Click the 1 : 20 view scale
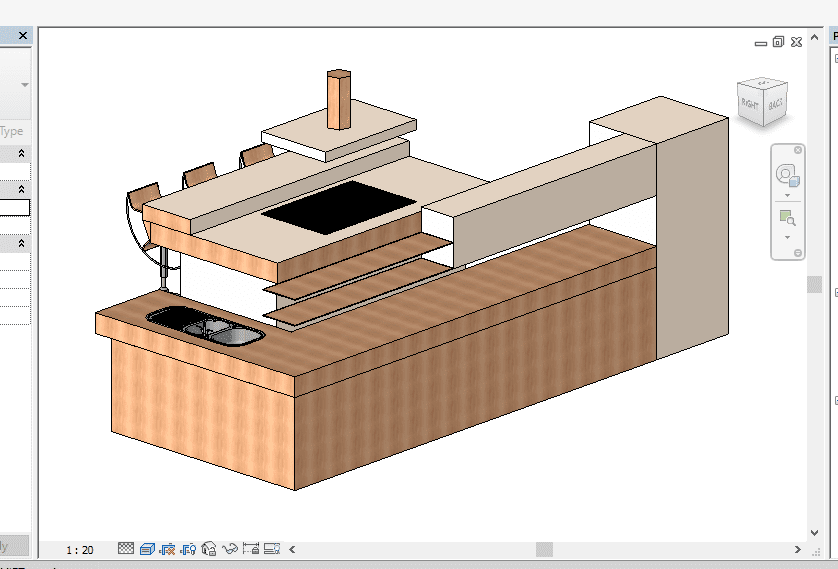The height and width of the screenshot is (569, 838). tap(80, 550)
